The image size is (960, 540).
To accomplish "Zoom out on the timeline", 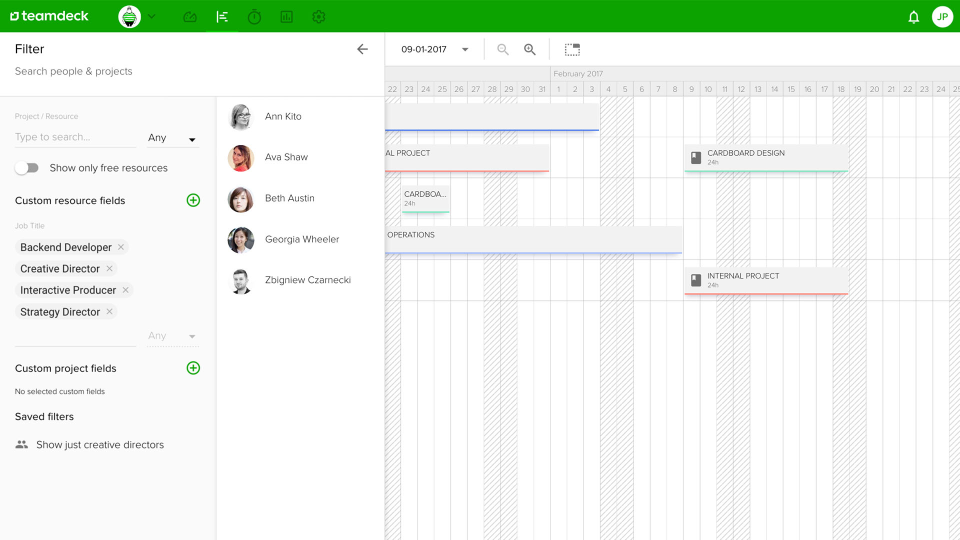I will coord(503,49).
